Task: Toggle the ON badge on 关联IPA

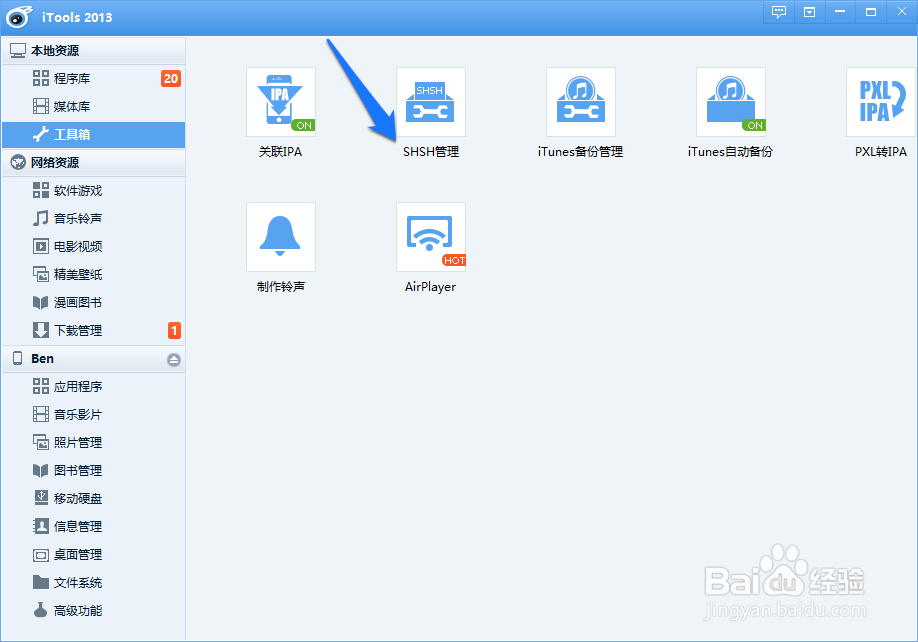Action: [303, 125]
